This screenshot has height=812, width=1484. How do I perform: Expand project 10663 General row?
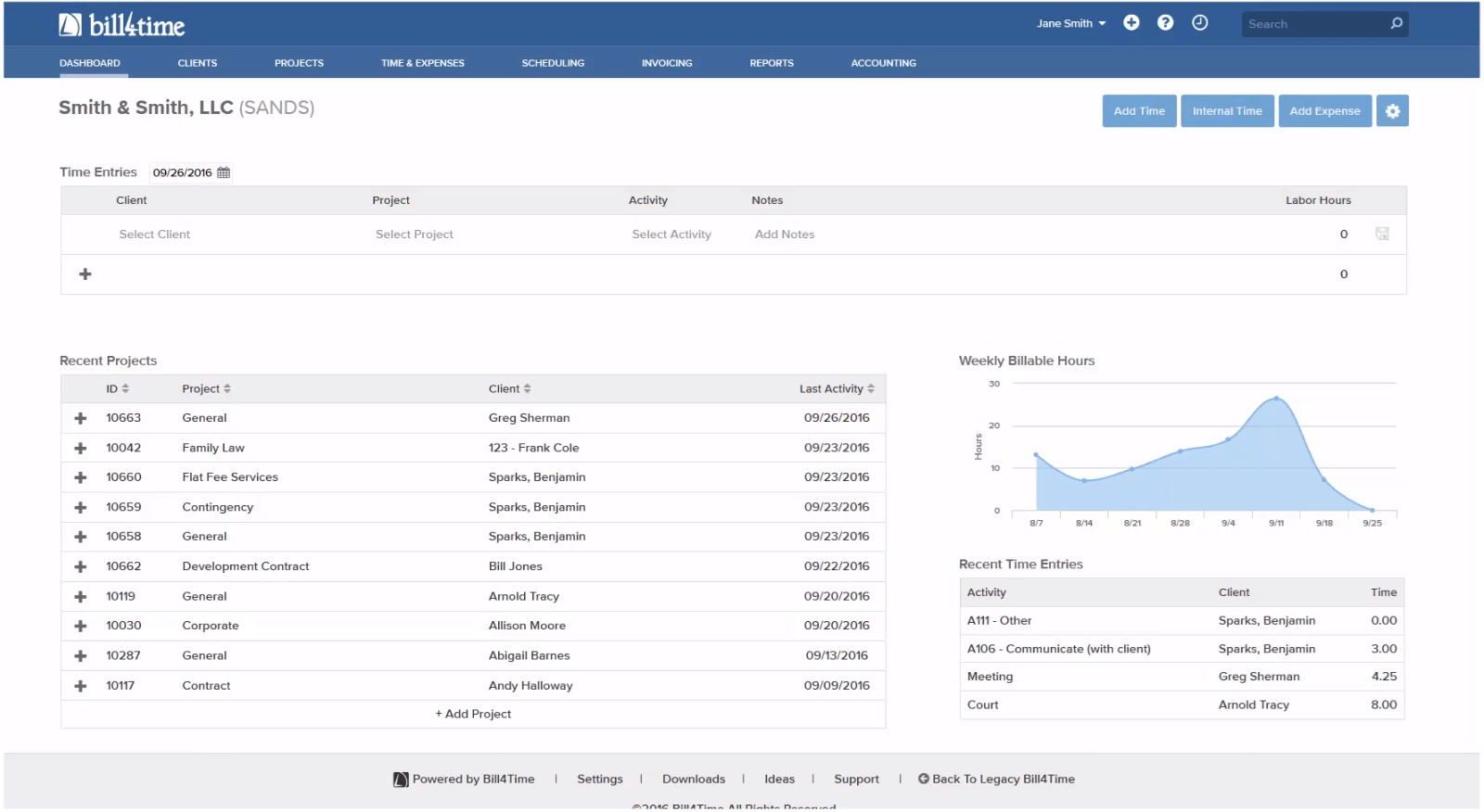[x=81, y=418]
